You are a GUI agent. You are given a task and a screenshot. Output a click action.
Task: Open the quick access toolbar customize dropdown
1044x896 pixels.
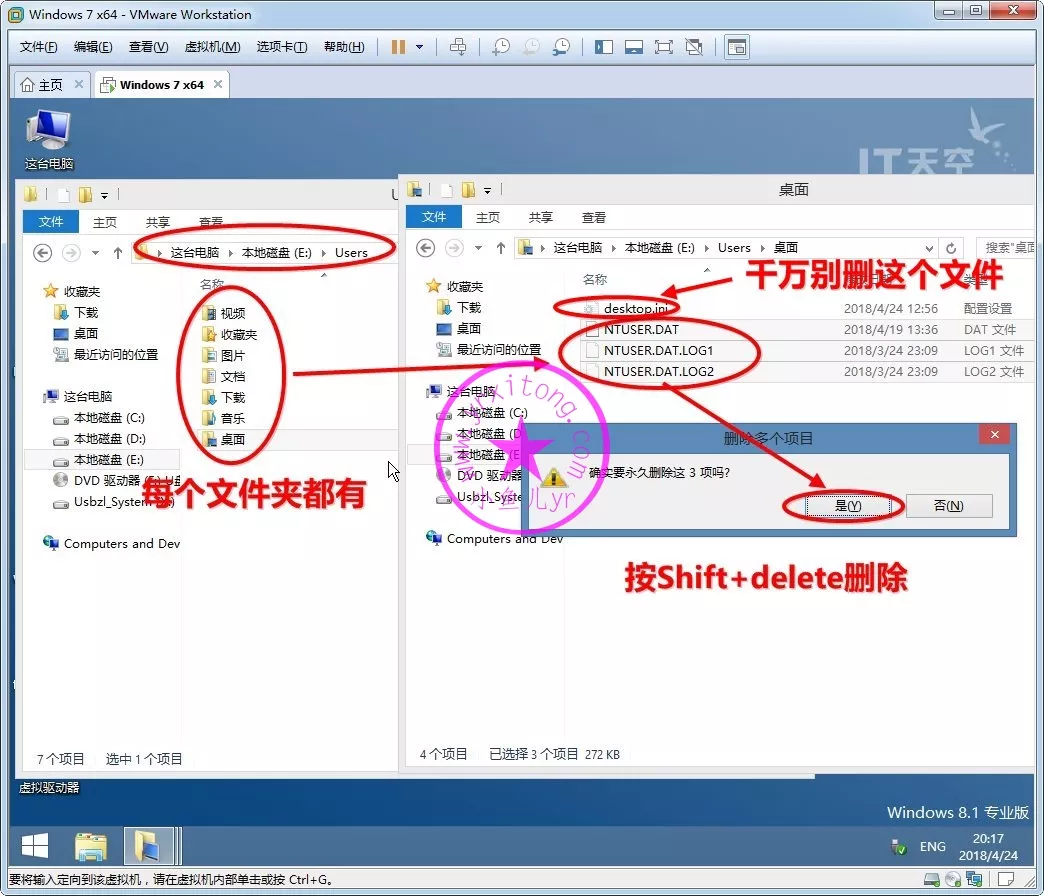pyautogui.click(x=487, y=190)
